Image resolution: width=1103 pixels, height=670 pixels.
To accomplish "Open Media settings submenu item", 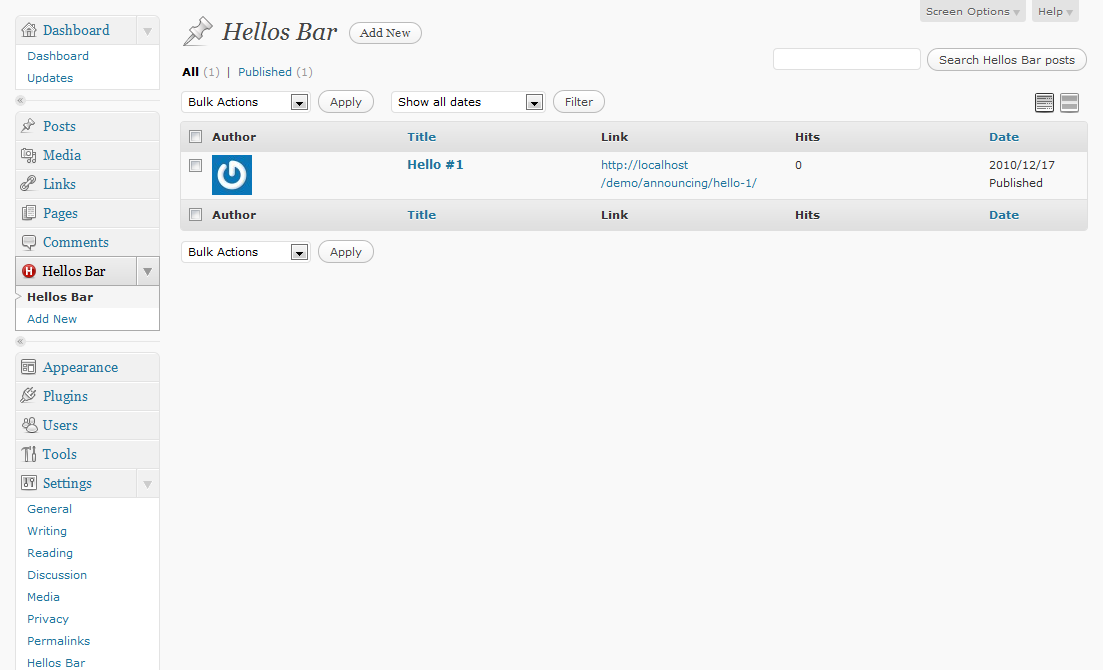I will (43, 596).
